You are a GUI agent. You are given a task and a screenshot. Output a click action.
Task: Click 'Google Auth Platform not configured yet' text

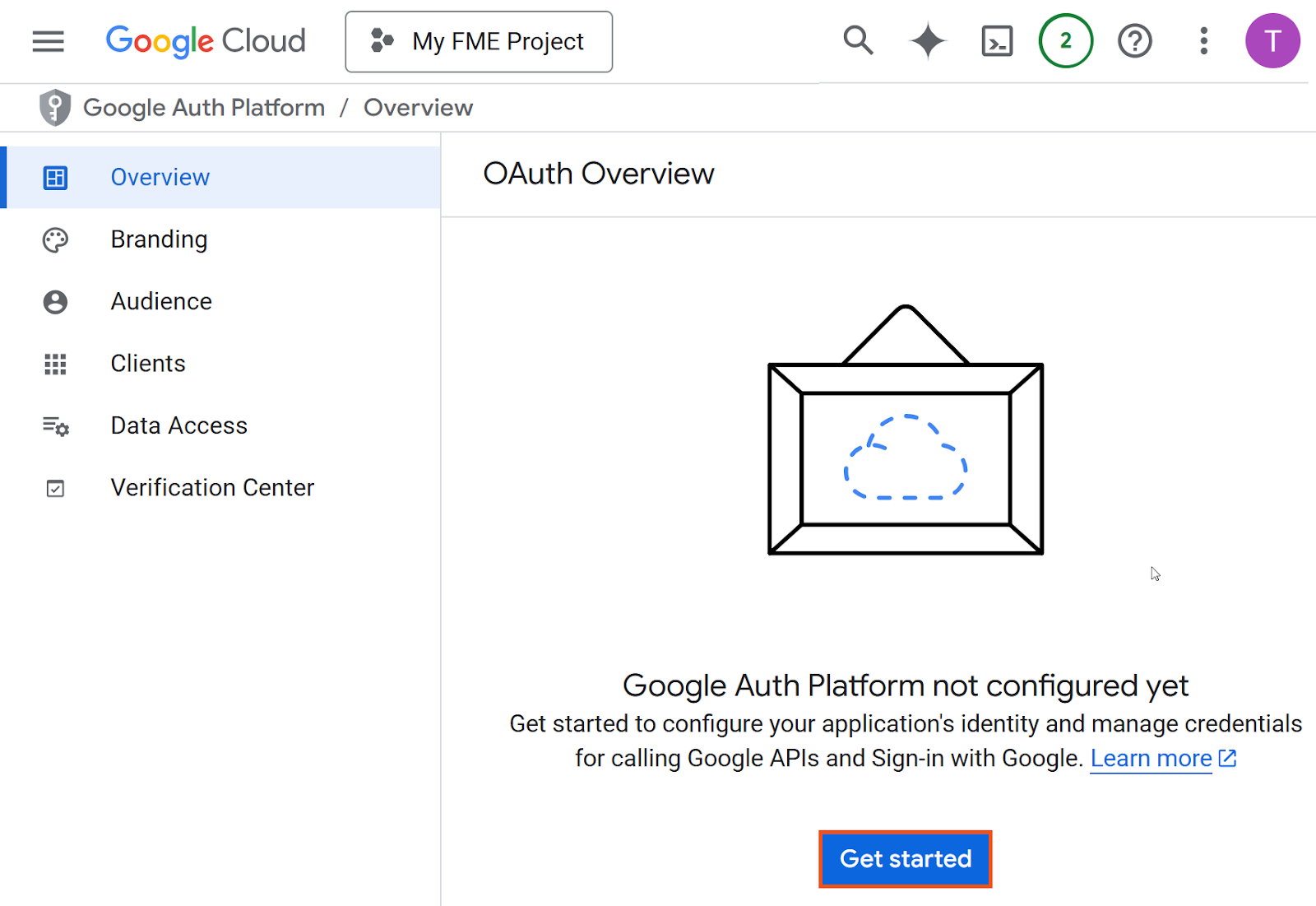pyautogui.click(x=906, y=685)
